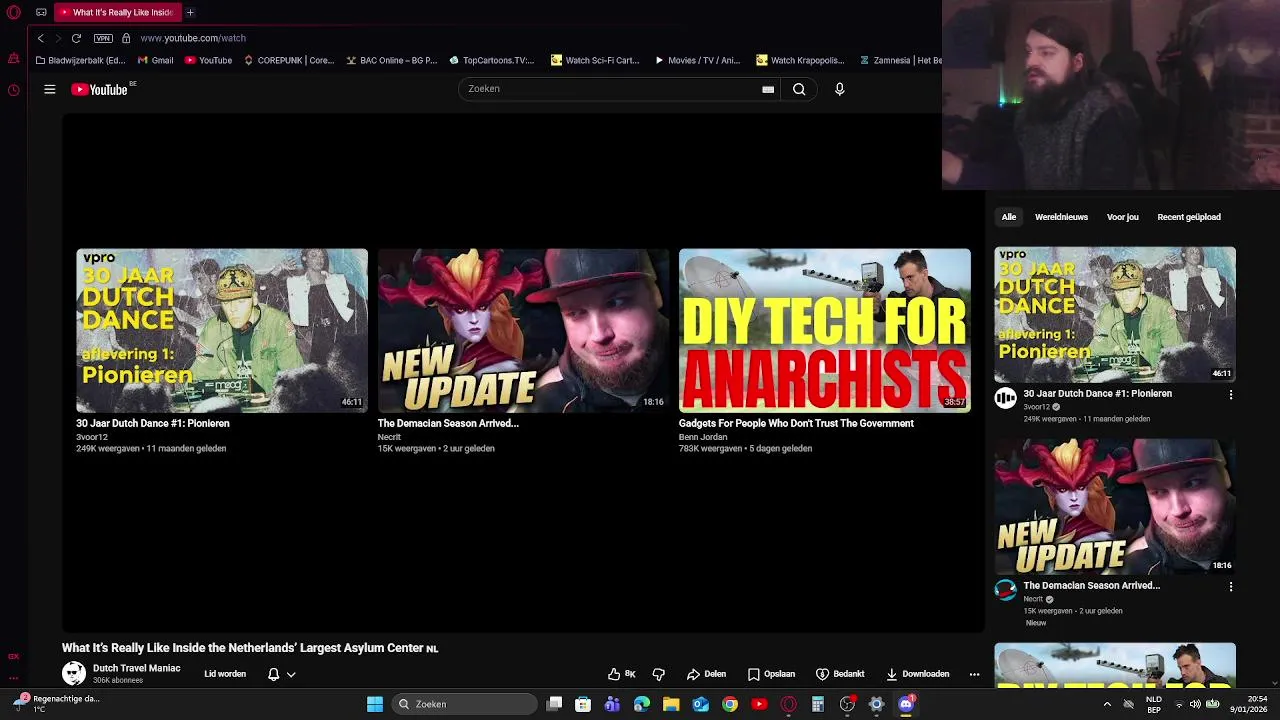Open the TopCartoons.TV bookmark

click(492, 60)
